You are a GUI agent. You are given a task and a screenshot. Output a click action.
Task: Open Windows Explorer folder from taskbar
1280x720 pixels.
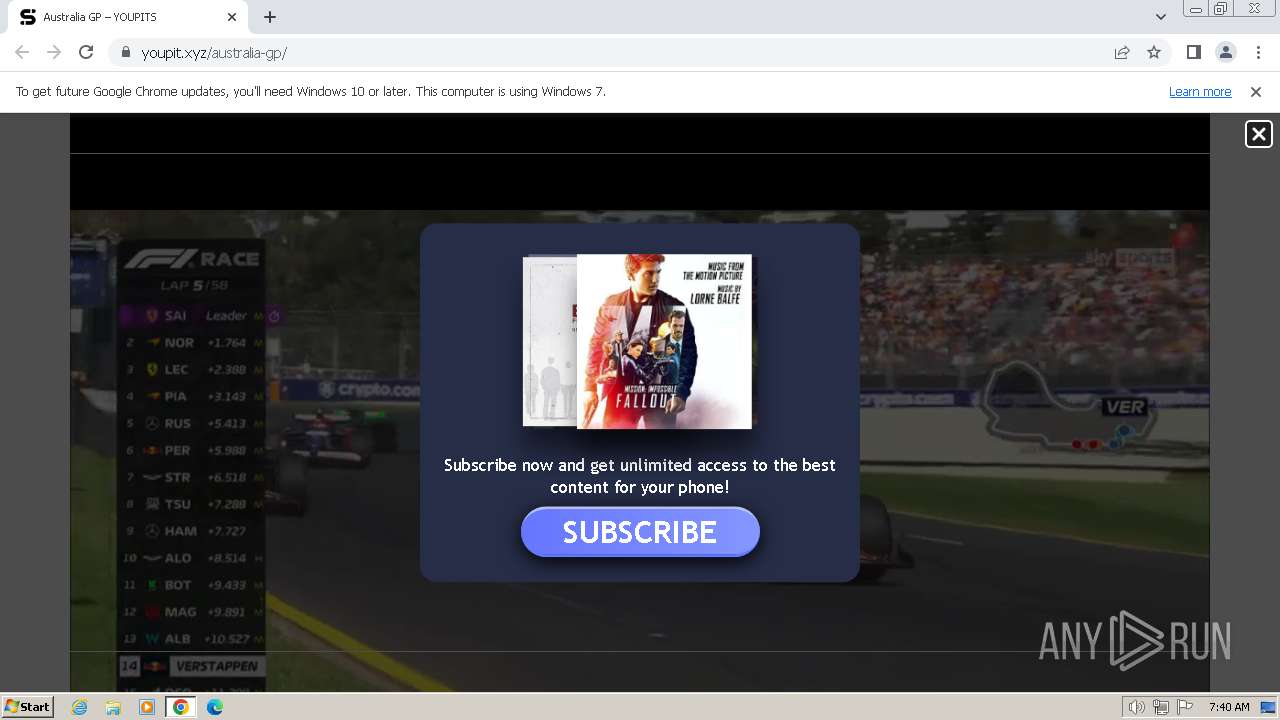113,707
